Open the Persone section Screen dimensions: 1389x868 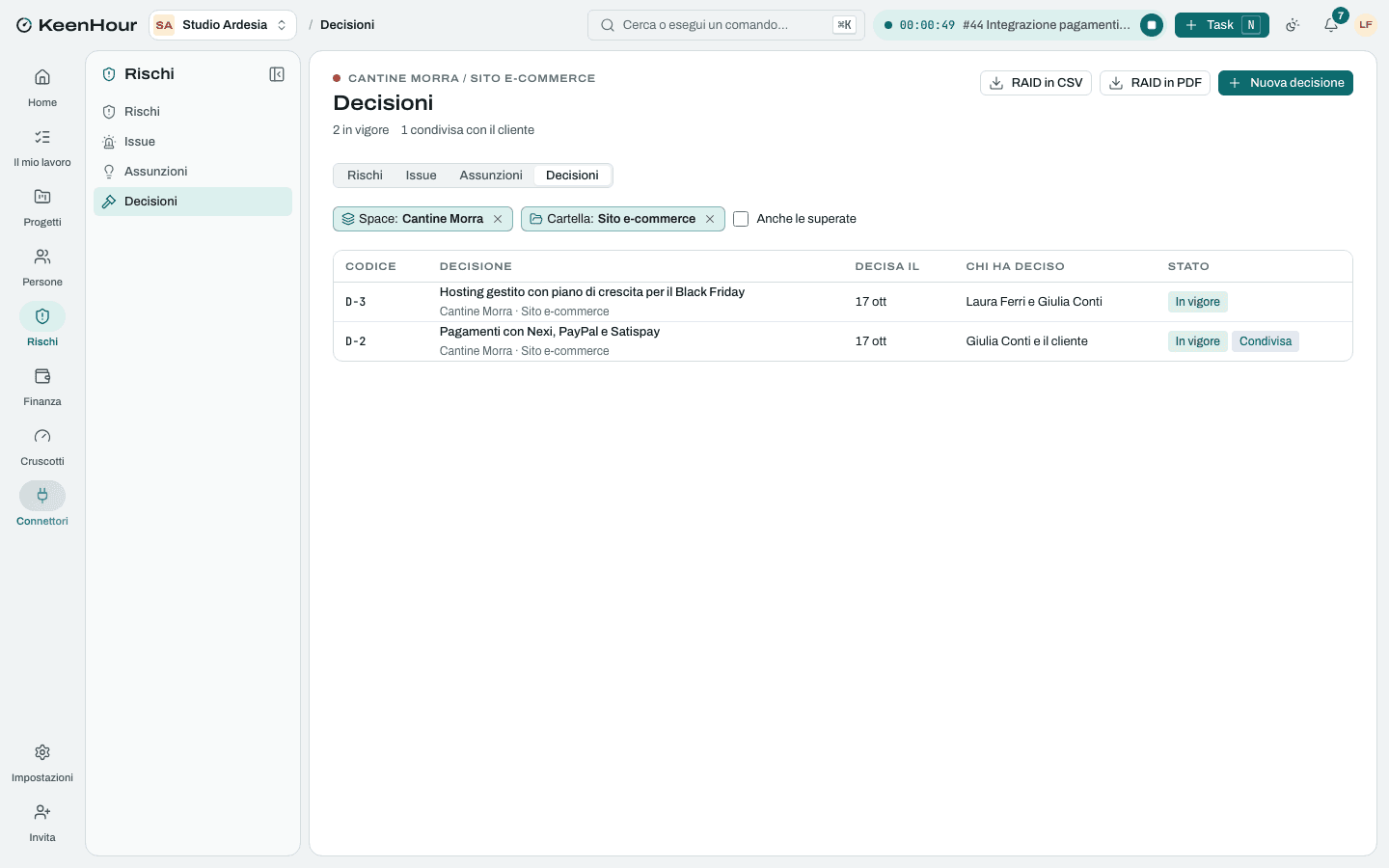pyautogui.click(x=42, y=267)
